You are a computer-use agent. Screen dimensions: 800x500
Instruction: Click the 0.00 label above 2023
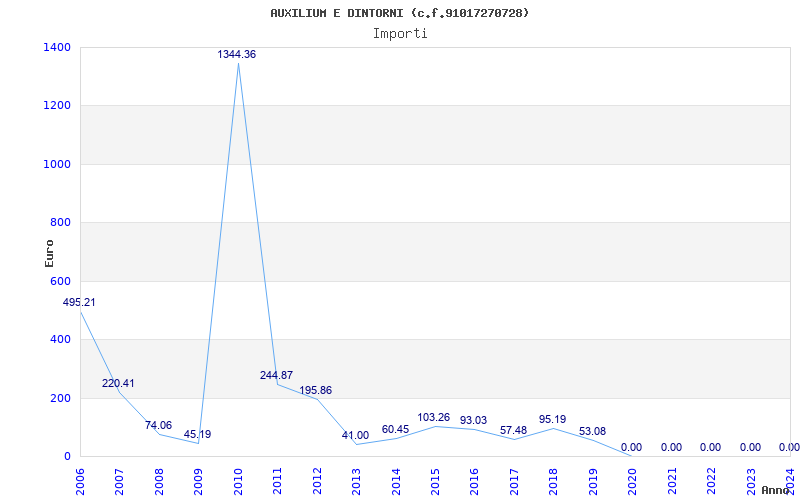point(751,447)
